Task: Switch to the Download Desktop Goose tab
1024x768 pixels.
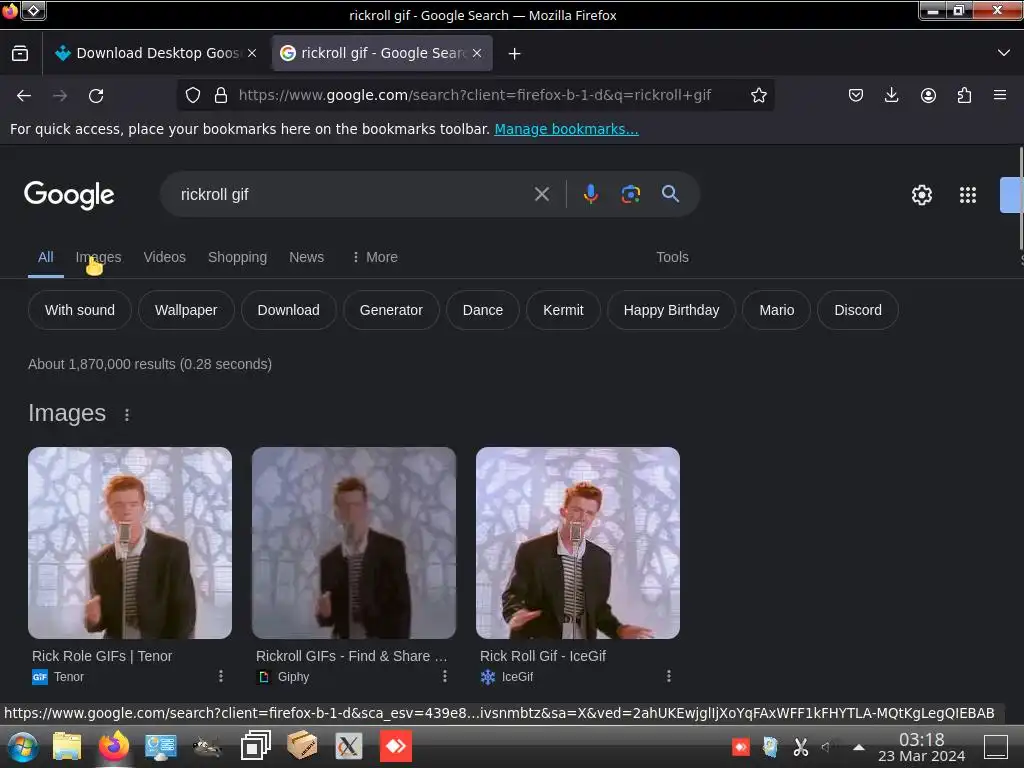Action: [157, 53]
